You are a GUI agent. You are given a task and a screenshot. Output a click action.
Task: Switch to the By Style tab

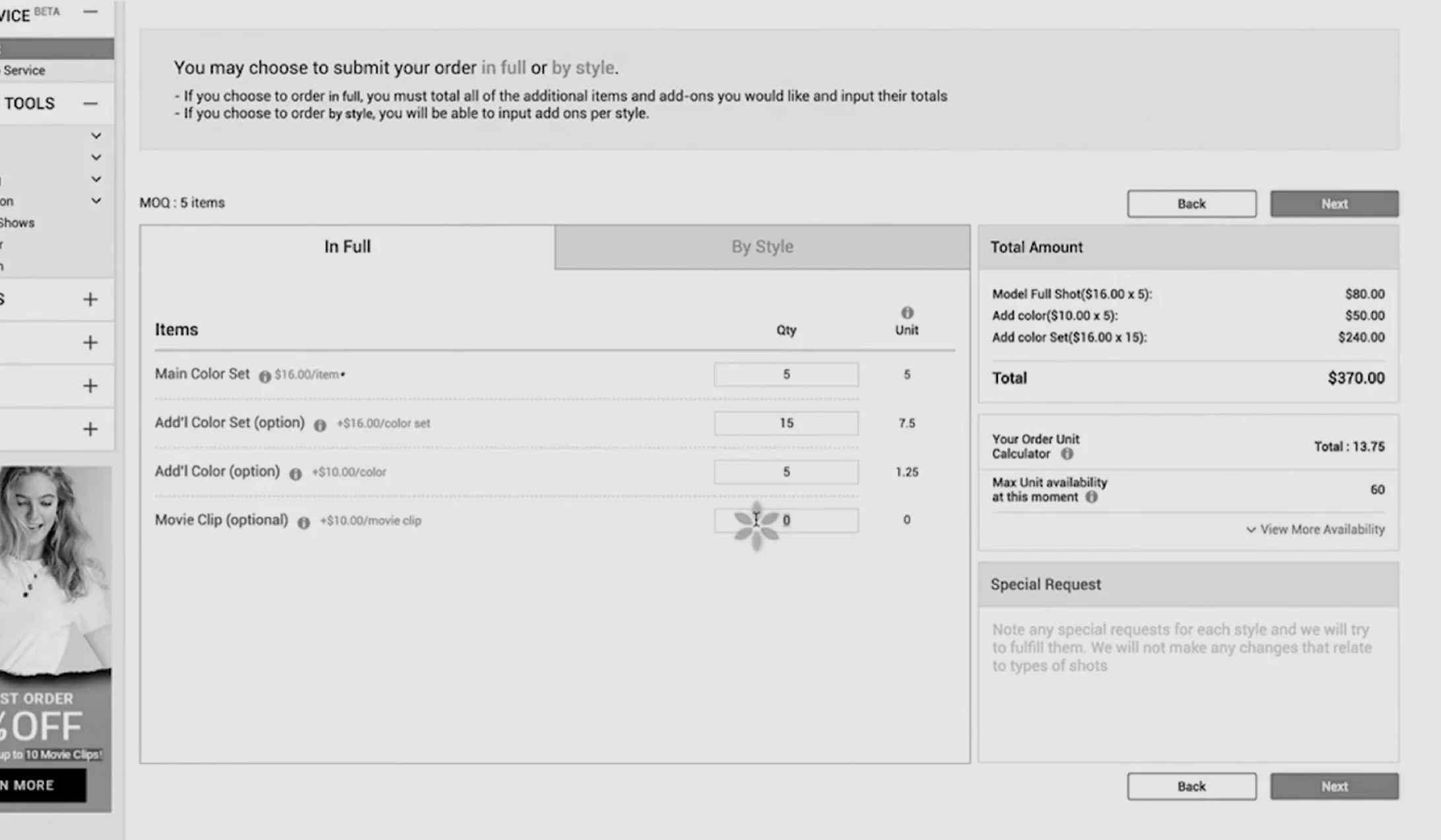click(762, 247)
